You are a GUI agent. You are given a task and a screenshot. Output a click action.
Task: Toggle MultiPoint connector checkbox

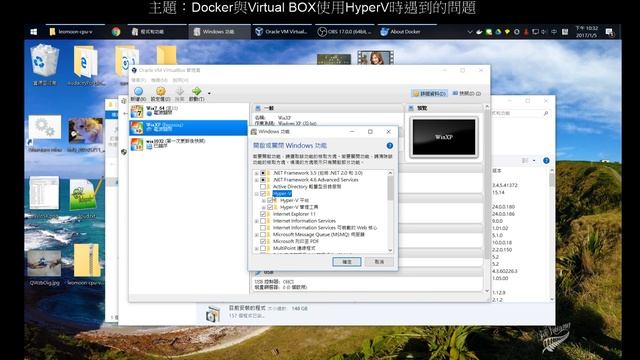[x=263, y=248]
